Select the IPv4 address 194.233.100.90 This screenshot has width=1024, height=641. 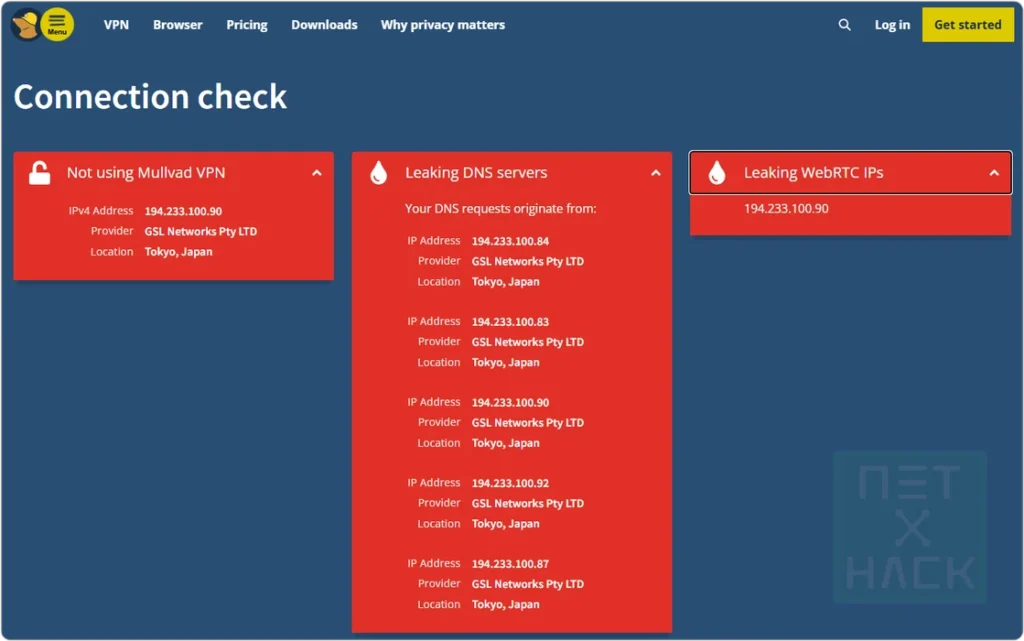point(183,211)
